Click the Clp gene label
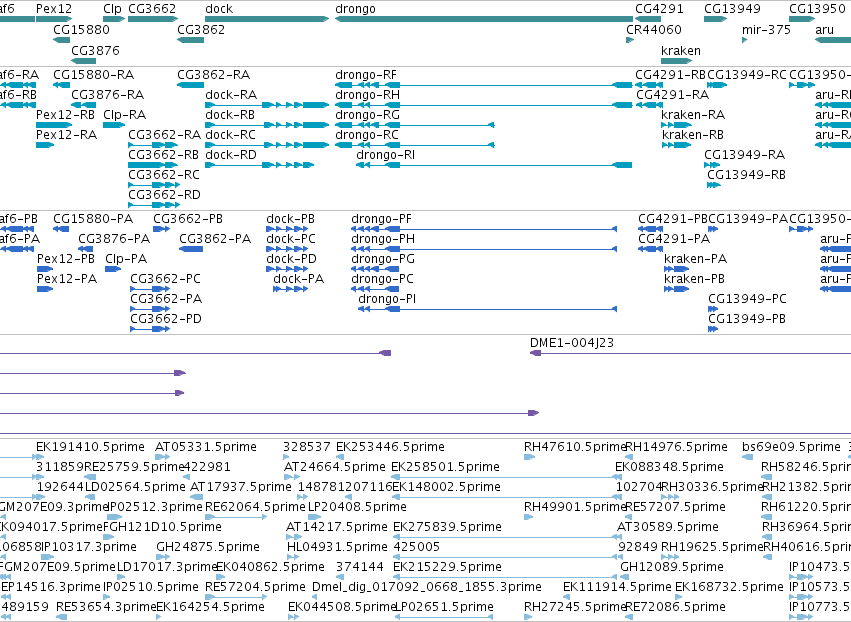The image size is (851, 622). tap(112, 9)
